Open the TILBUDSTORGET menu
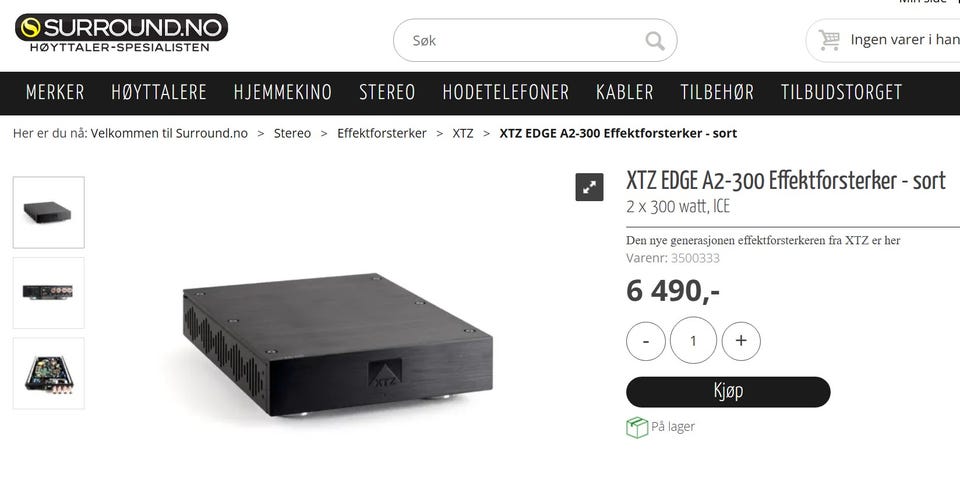 [x=841, y=93]
